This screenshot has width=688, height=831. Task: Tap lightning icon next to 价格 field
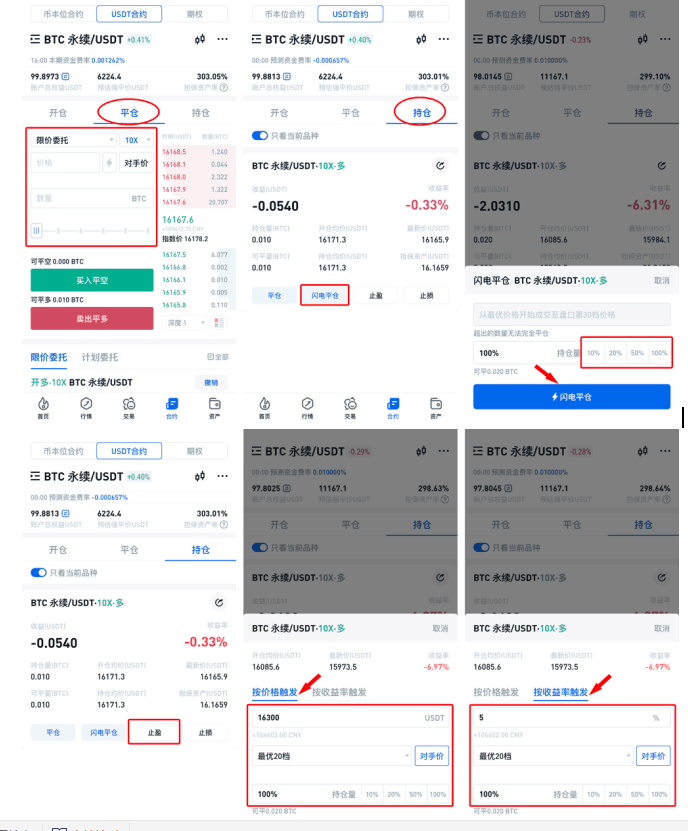pos(109,163)
